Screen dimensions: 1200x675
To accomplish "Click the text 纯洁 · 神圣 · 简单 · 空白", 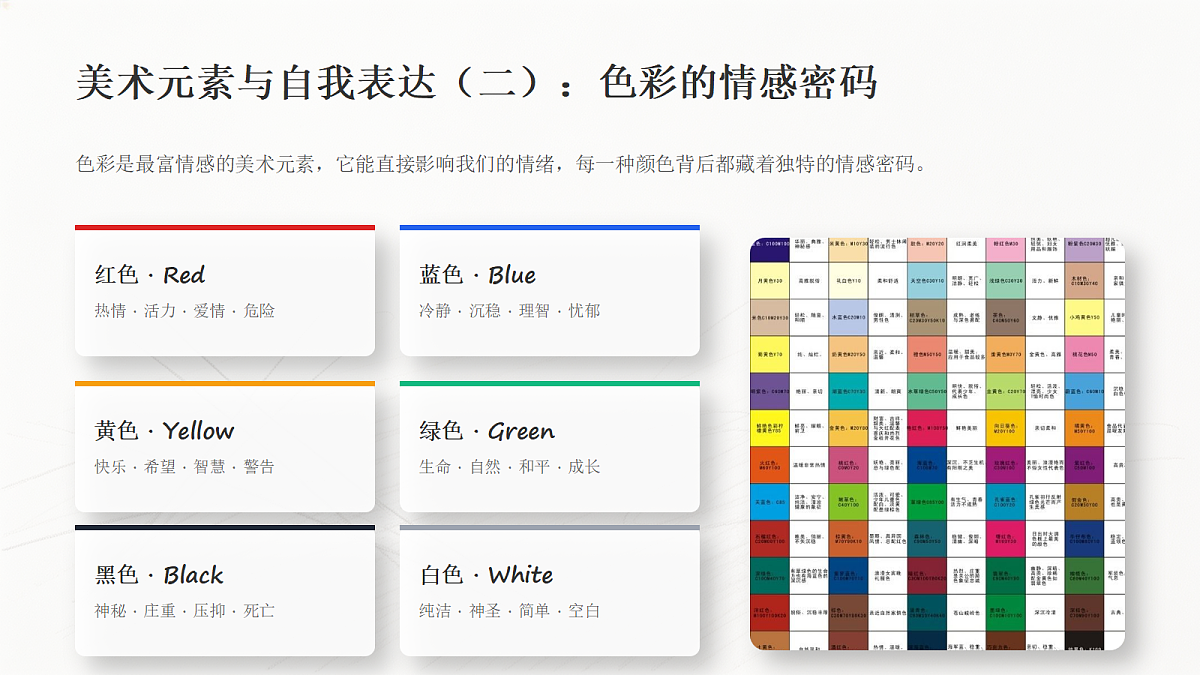I will pyautogui.click(x=510, y=611).
